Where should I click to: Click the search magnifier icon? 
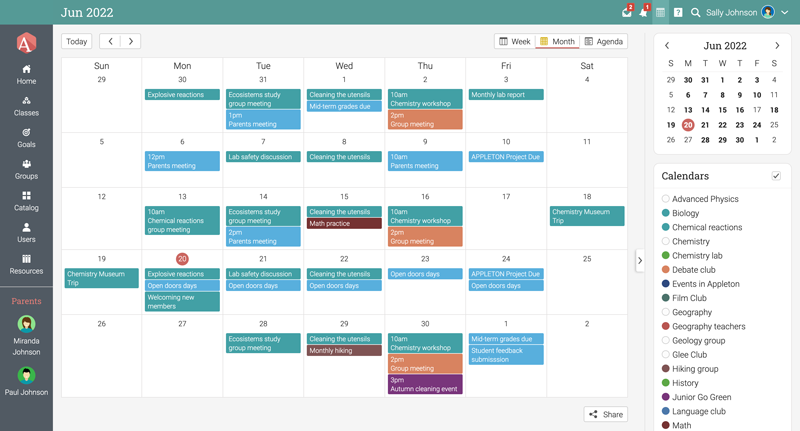click(x=696, y=13)
